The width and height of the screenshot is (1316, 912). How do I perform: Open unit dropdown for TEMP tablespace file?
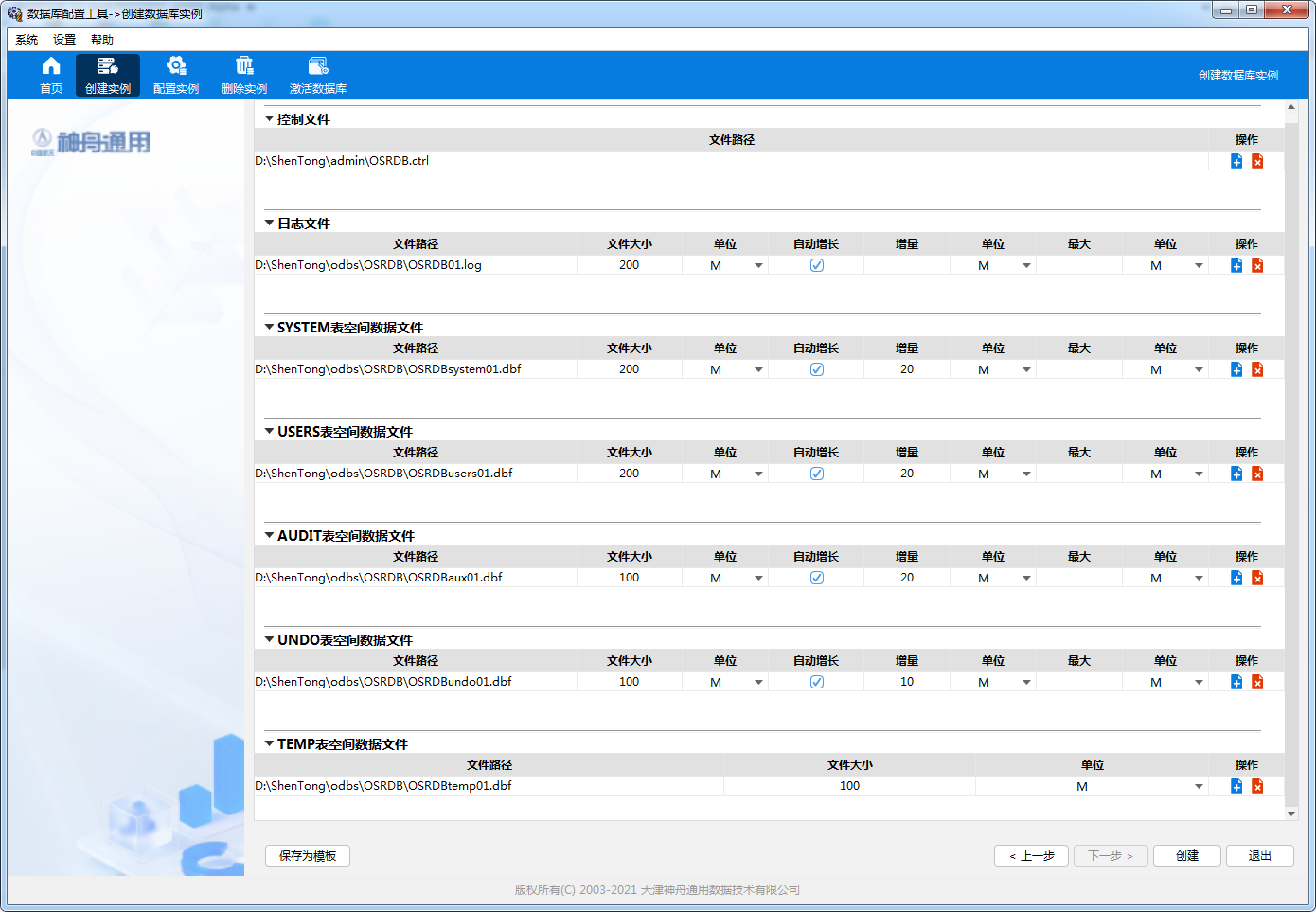(1199, 786)
